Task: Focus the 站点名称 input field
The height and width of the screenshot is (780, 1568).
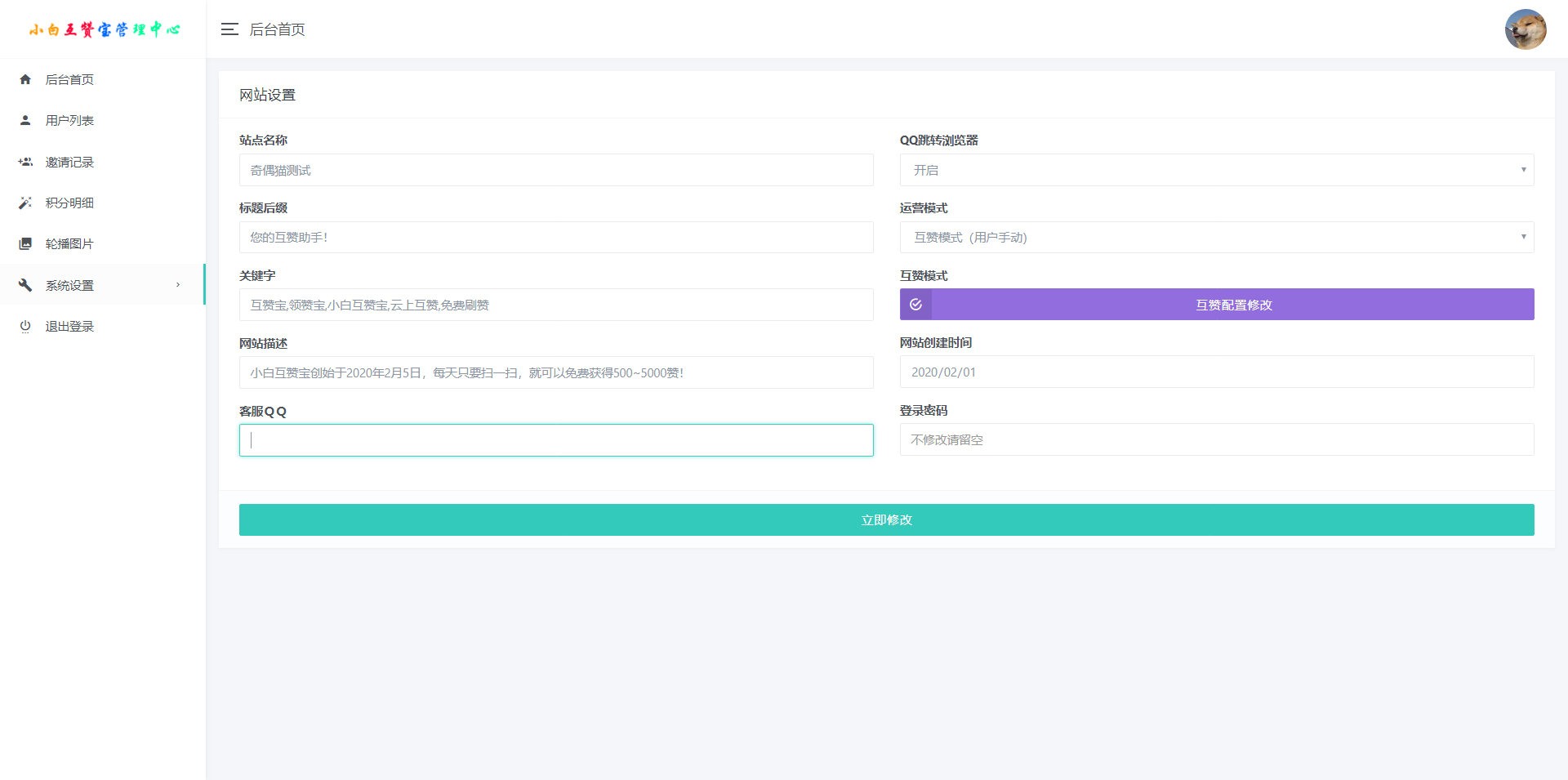Action: 556,170
